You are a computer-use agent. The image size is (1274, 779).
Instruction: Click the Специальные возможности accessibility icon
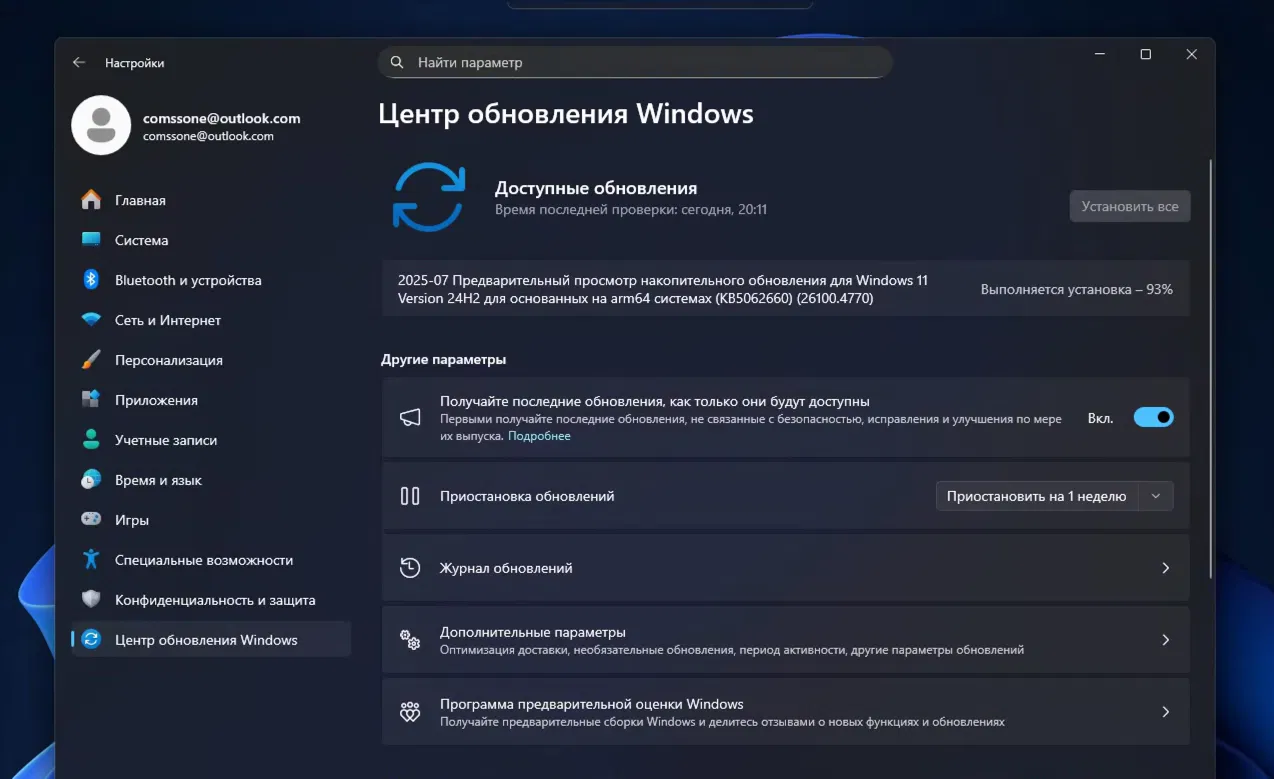[91, 560]
